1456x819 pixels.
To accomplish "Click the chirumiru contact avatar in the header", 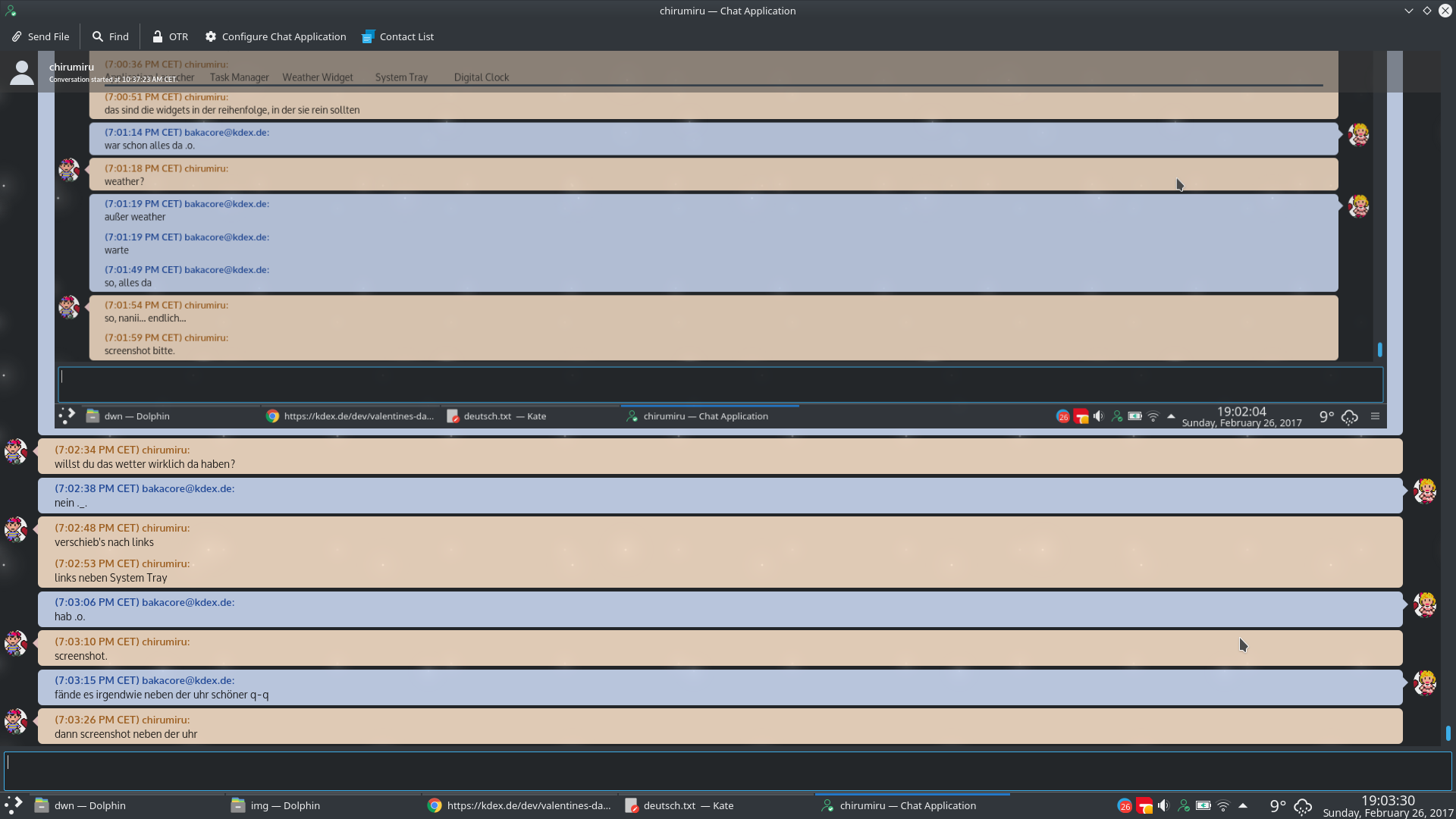I will pyautogui.click(x=21, y=73).
